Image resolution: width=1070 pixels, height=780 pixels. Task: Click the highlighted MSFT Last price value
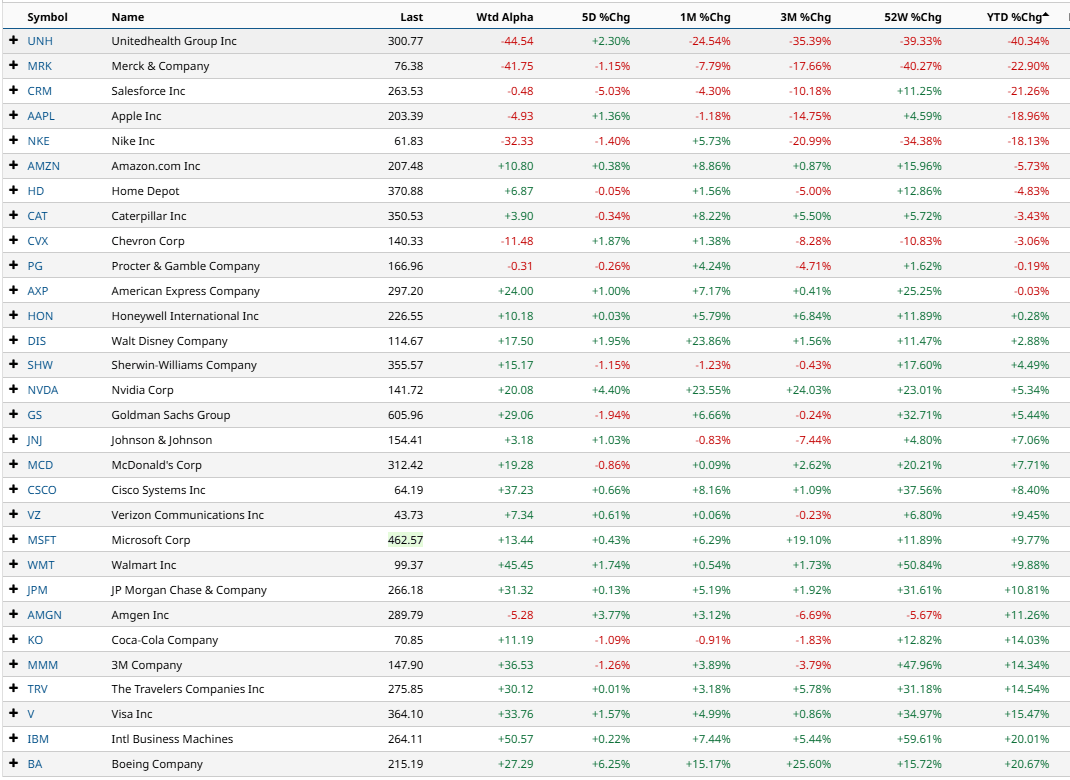pos(406,540)
